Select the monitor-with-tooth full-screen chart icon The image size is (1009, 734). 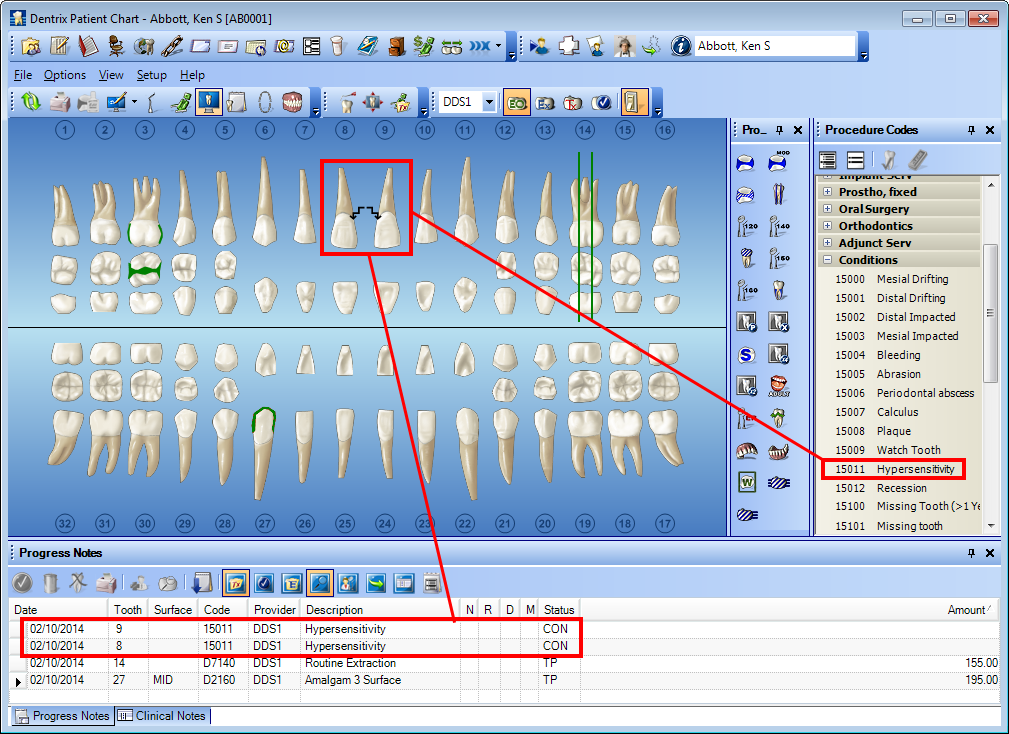tap(208, 102)
